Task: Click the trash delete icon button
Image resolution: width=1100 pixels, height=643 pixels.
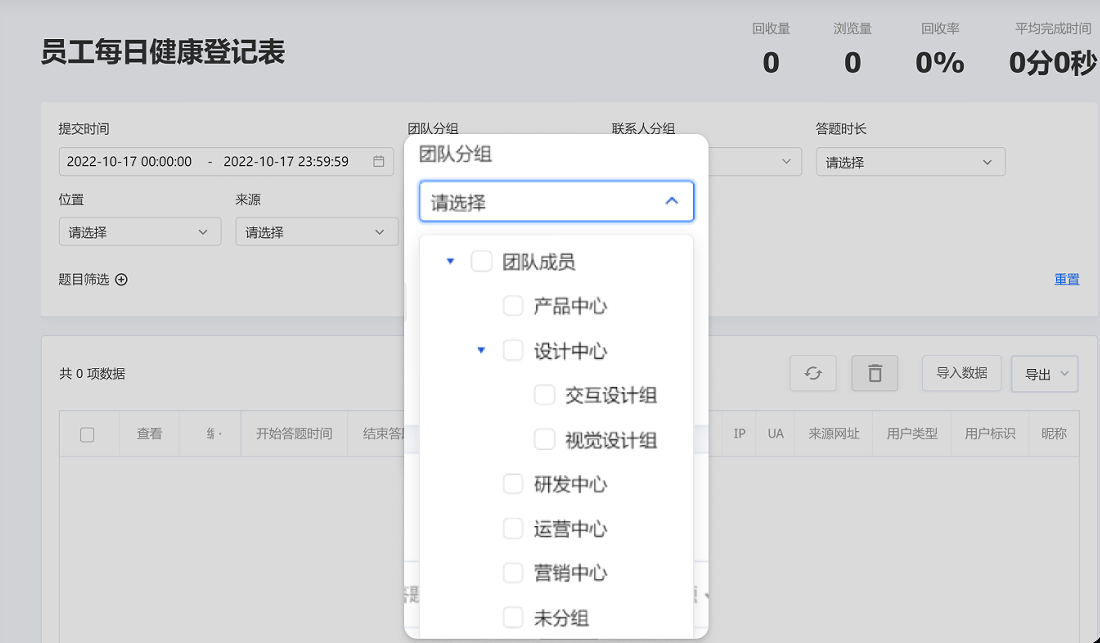Action: pyautogui.click(x=874, y=373)
